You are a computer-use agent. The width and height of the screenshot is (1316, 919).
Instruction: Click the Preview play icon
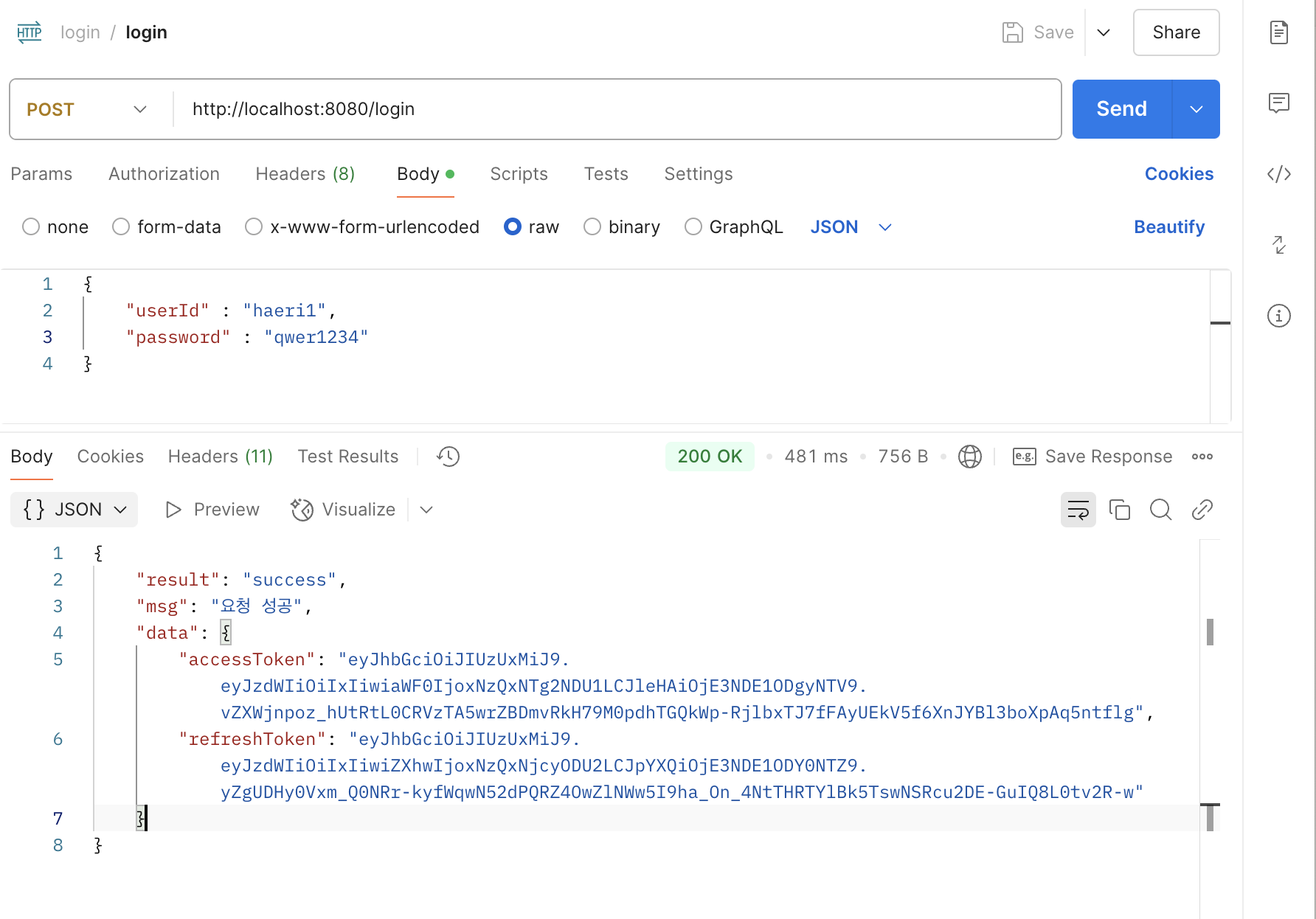click(173, 510)
